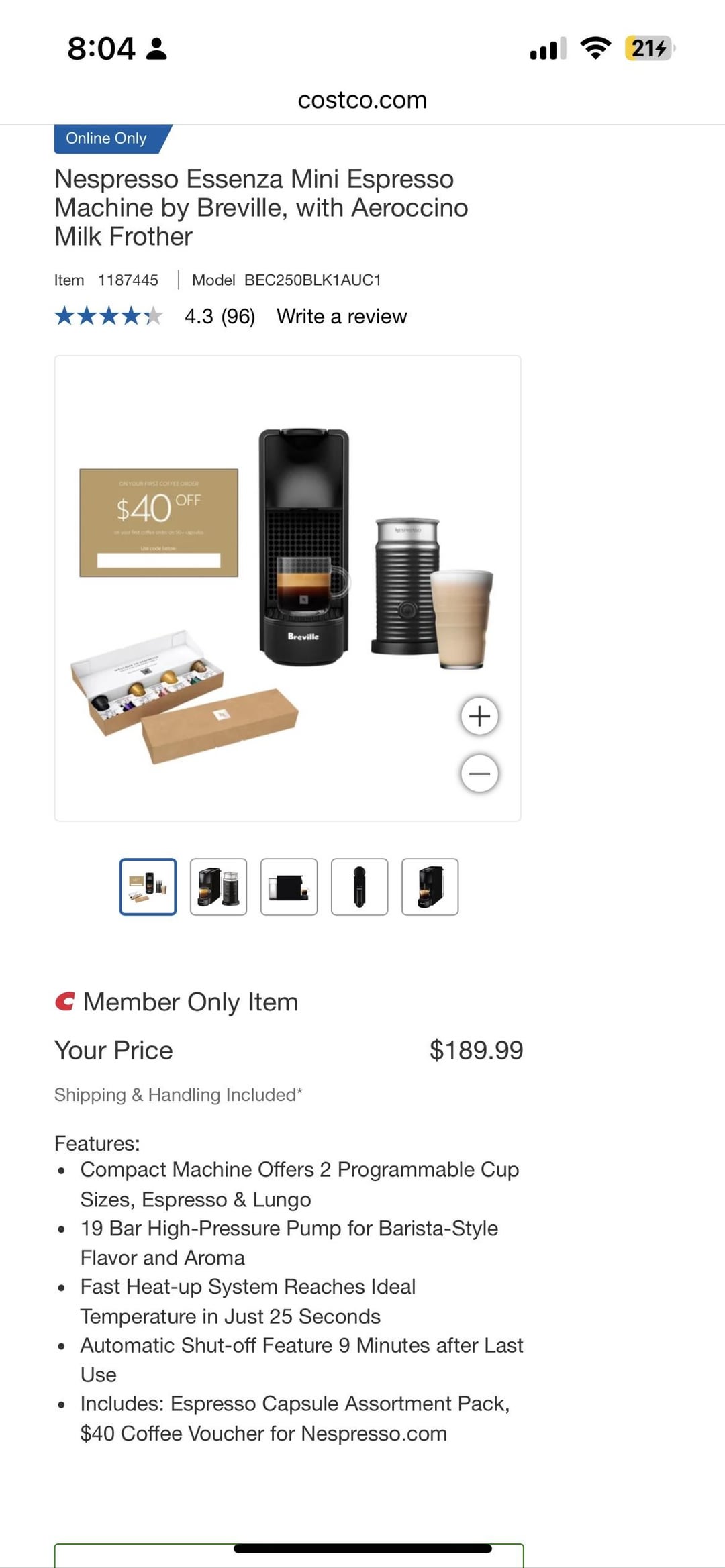Tap the red Costco member logo icon
The image size is (725, 1568).
[64, 1002]
